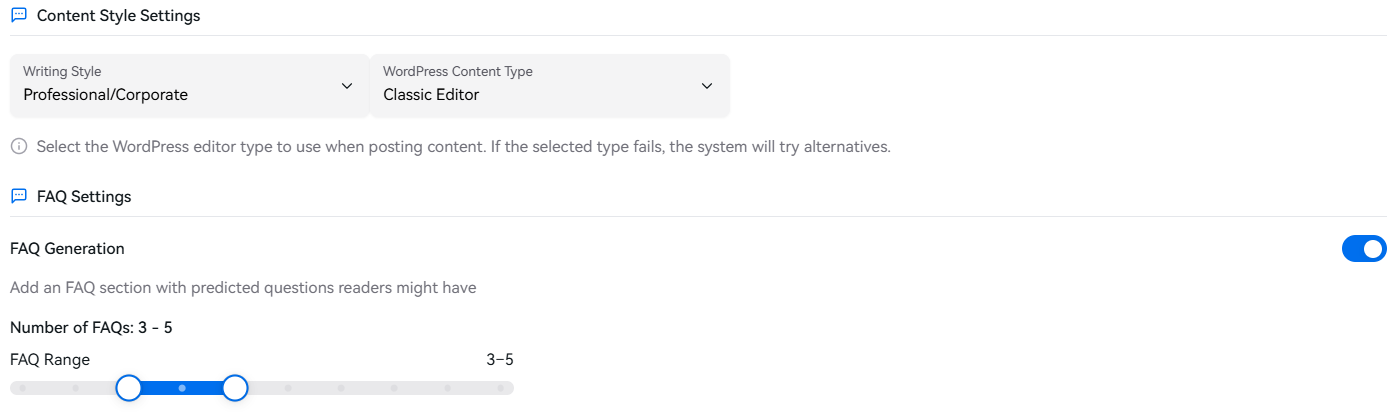Click the FAQ Range label
Image resolution: width=1394 pixels, height=412 pixels.
[x=50, y=360]
